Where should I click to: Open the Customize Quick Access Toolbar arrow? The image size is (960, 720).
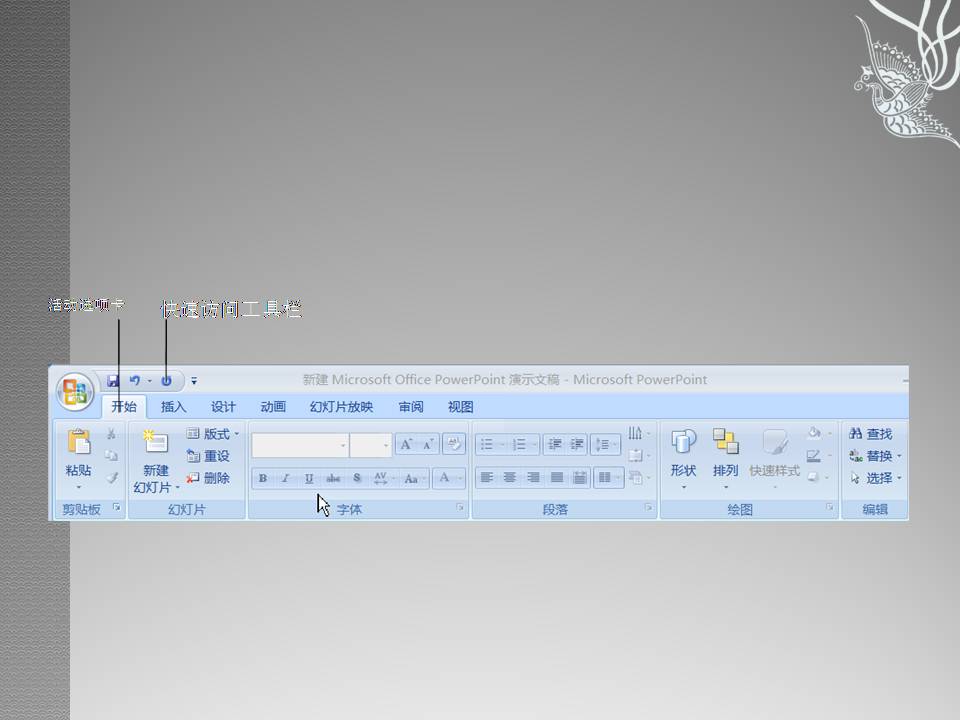tap(193, 381)
